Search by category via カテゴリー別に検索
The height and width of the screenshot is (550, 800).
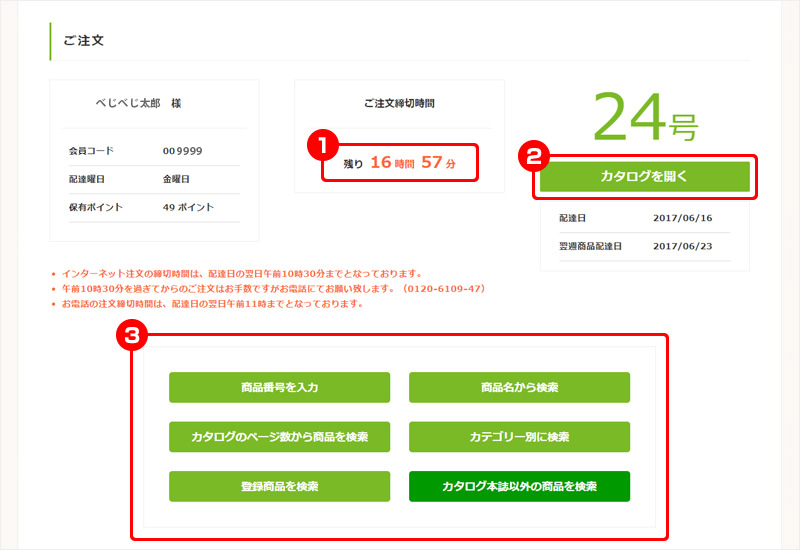[x=519, y=437]
